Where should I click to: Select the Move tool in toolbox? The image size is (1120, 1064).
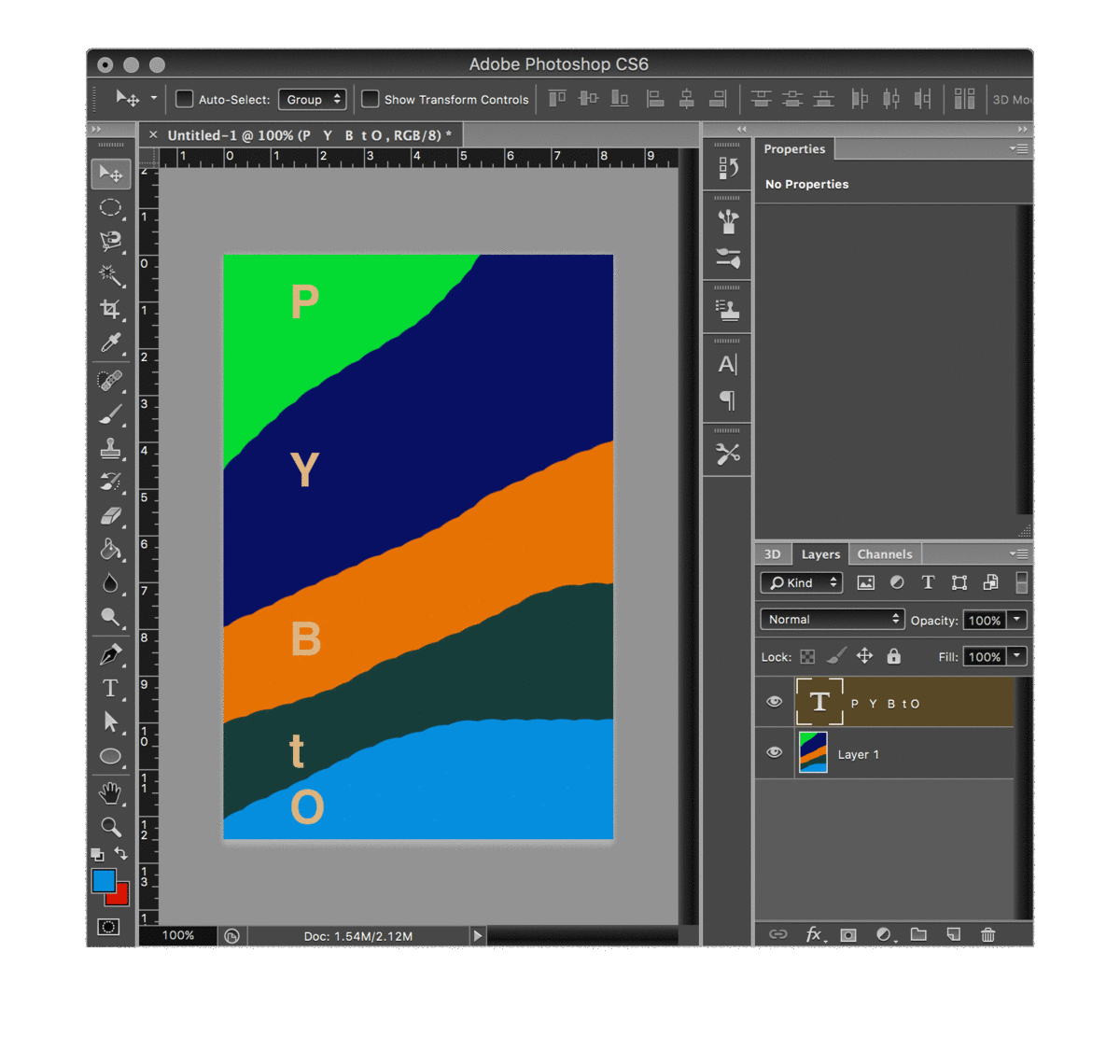point(111,174)
